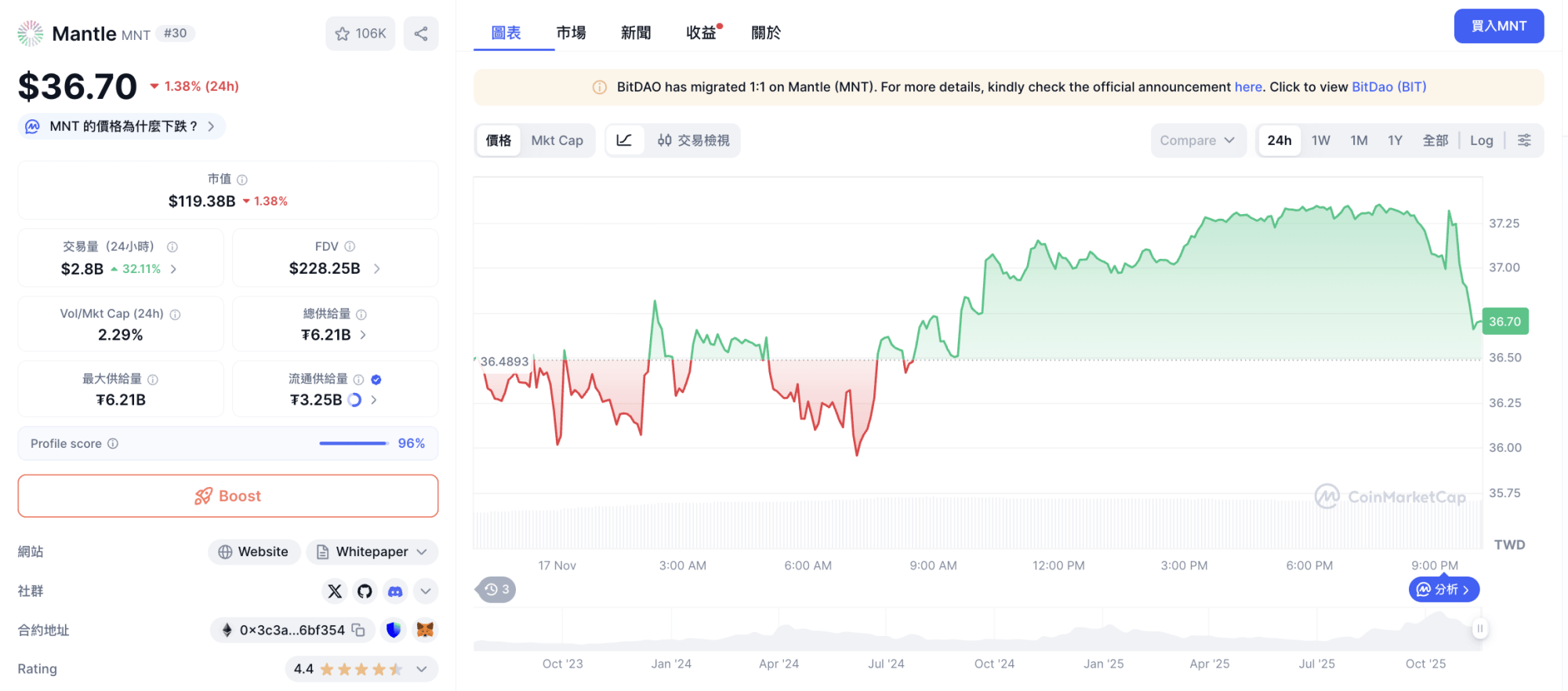The height and width of the screenshot is (691, 1568).
Task: Add Mantle to watchlist star button
Action: [x=360, y=34]
